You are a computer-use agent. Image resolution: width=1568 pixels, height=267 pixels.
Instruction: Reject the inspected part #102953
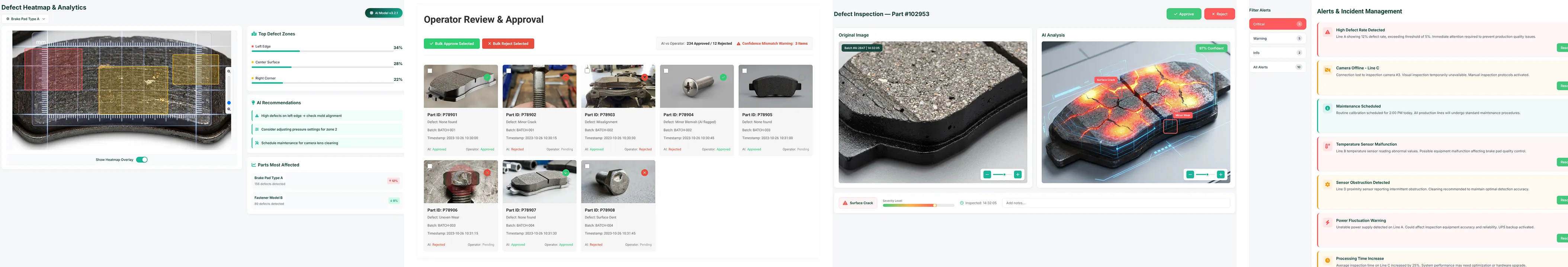[1219, 14]
